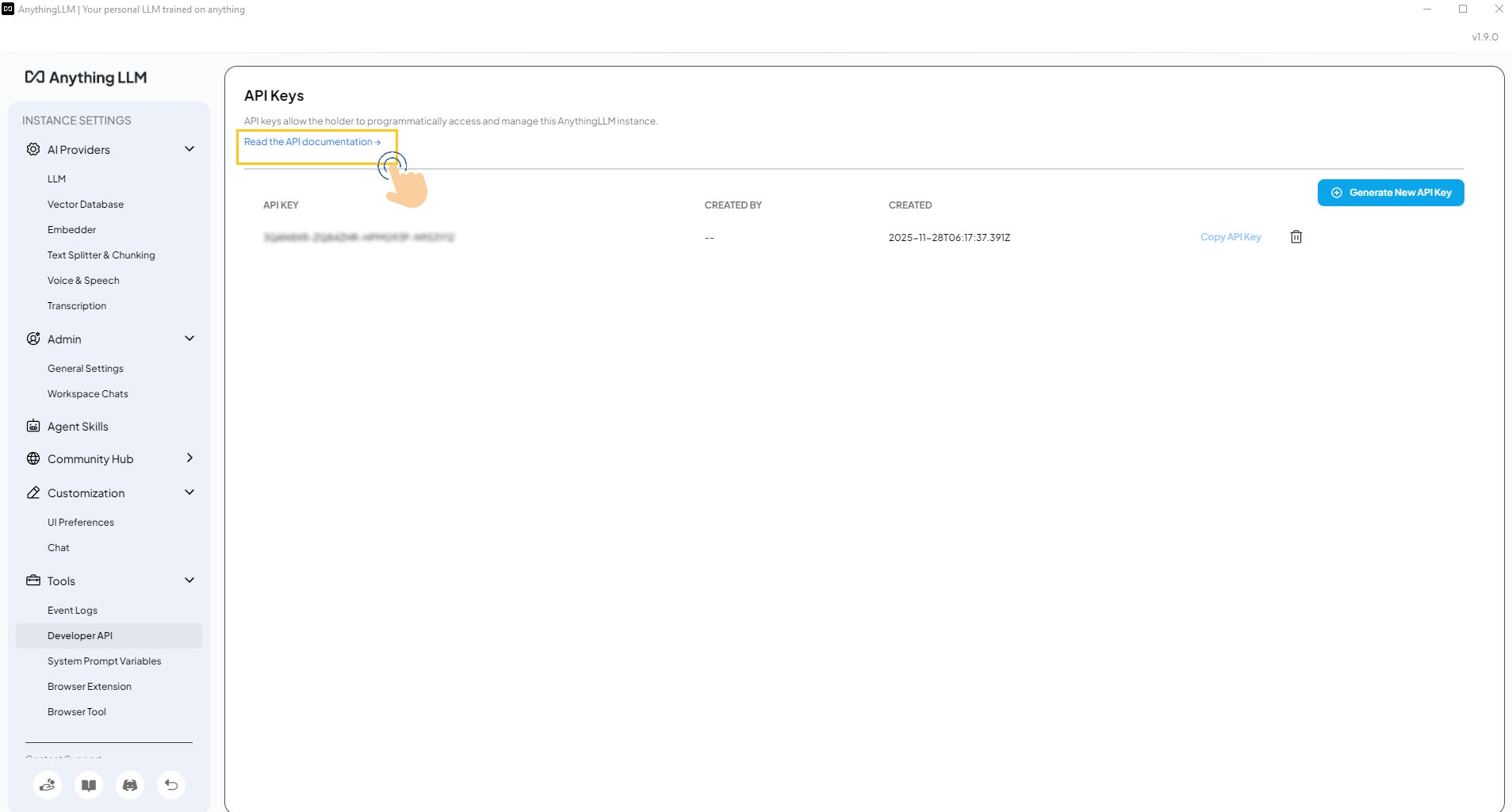Collapse the Tools section
The image size is (1512, 812).
pyautogui.click(x=189, y=580)
